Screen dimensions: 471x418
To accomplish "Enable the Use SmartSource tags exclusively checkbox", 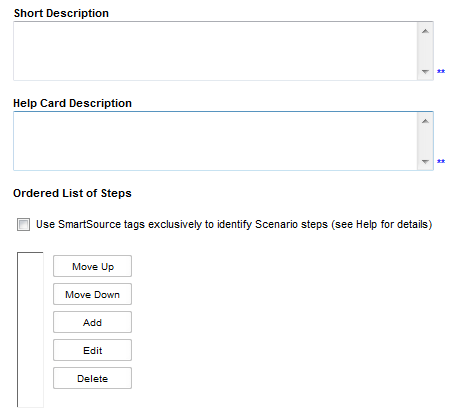I will click(24, 224).
